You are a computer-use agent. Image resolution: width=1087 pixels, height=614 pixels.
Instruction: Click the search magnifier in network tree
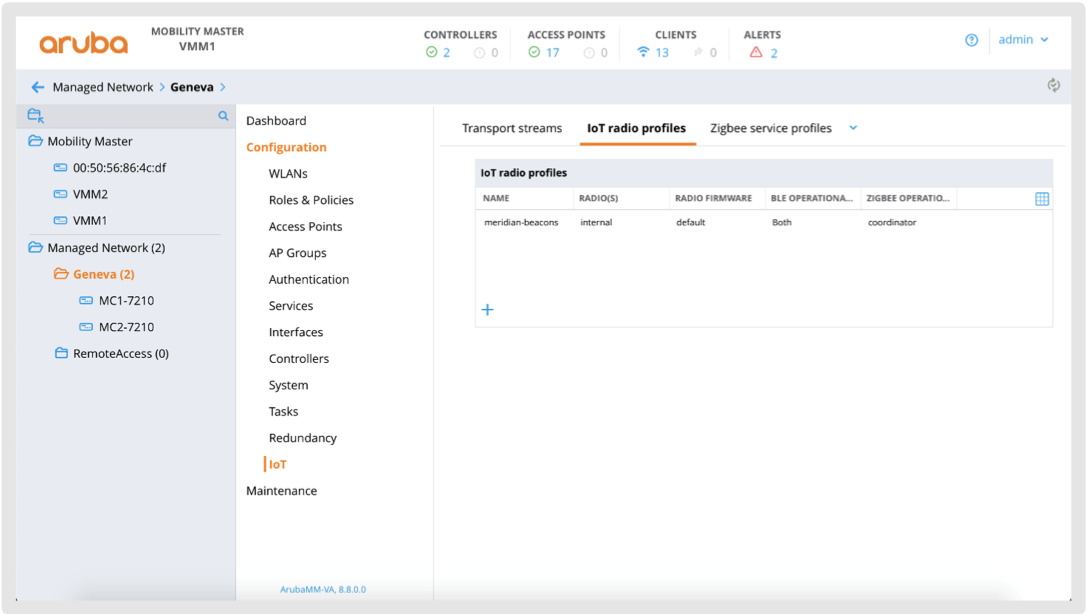click(x=223, y=116)
